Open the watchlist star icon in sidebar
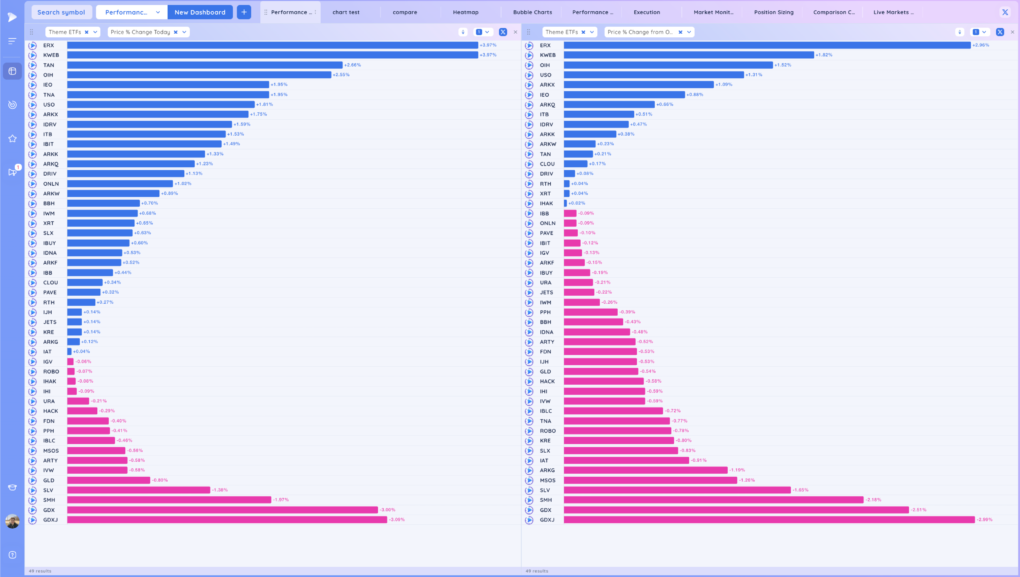 (x=12, y=138)
